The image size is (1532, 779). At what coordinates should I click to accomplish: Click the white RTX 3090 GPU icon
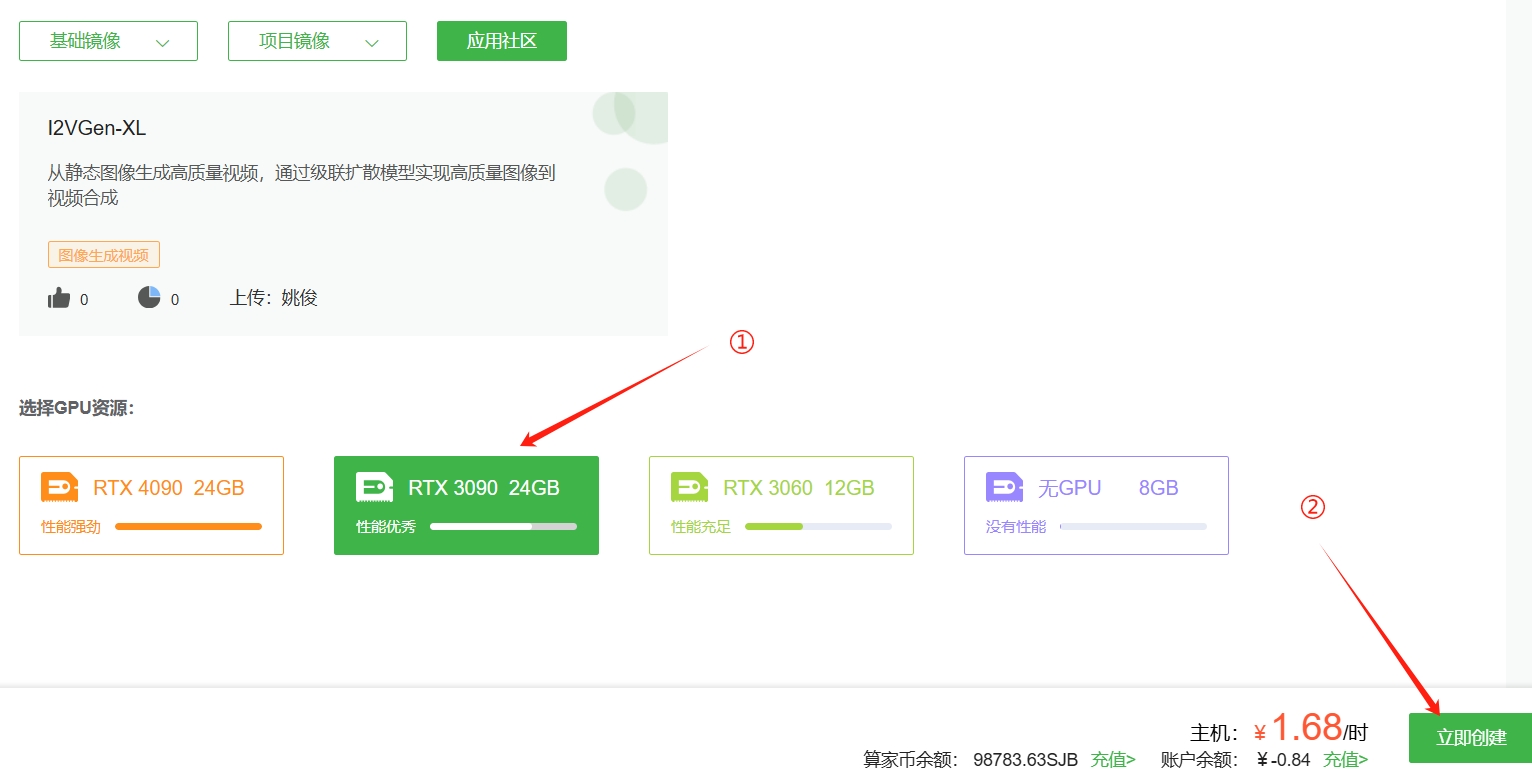375,487
